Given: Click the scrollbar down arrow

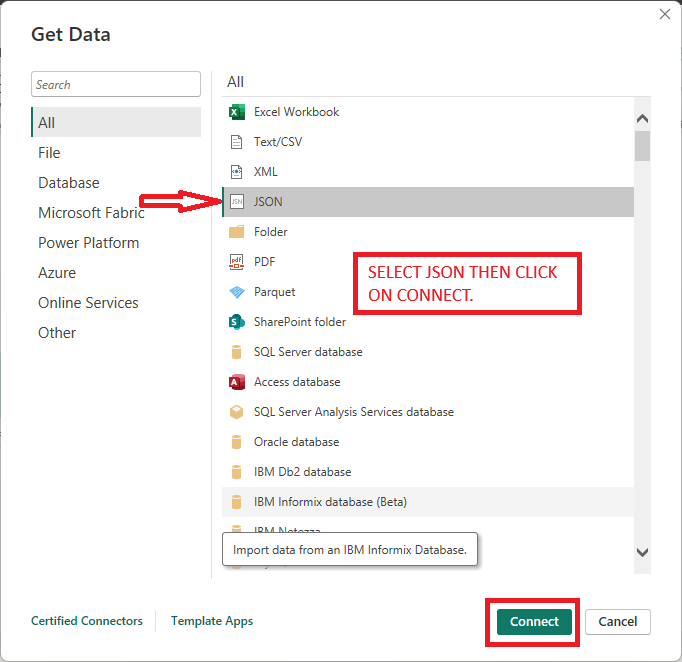Looking at the screenshot, I should pos(642,552).
